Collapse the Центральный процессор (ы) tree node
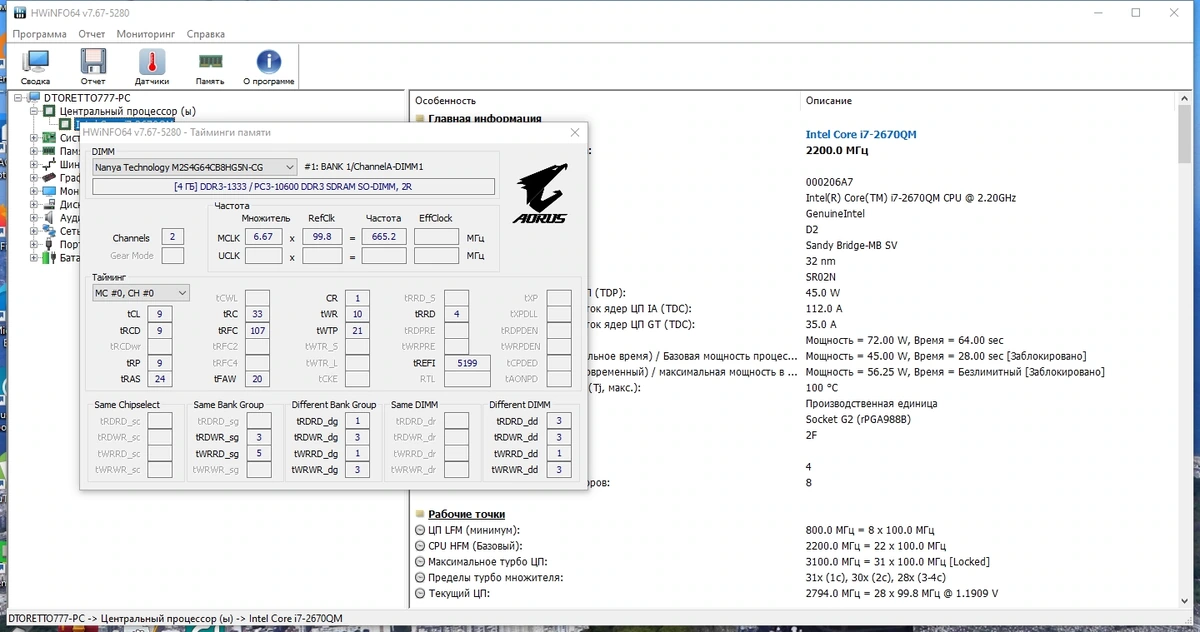Screen dimensions: 1200x632 pos(34,111)
